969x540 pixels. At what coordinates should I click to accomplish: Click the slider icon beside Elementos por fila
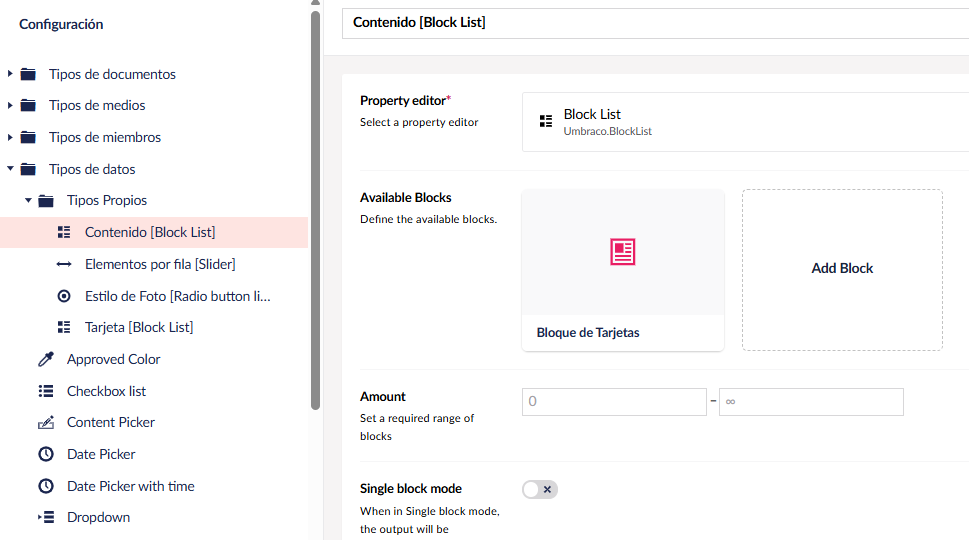pyautogui.click(x=64, y=264)
